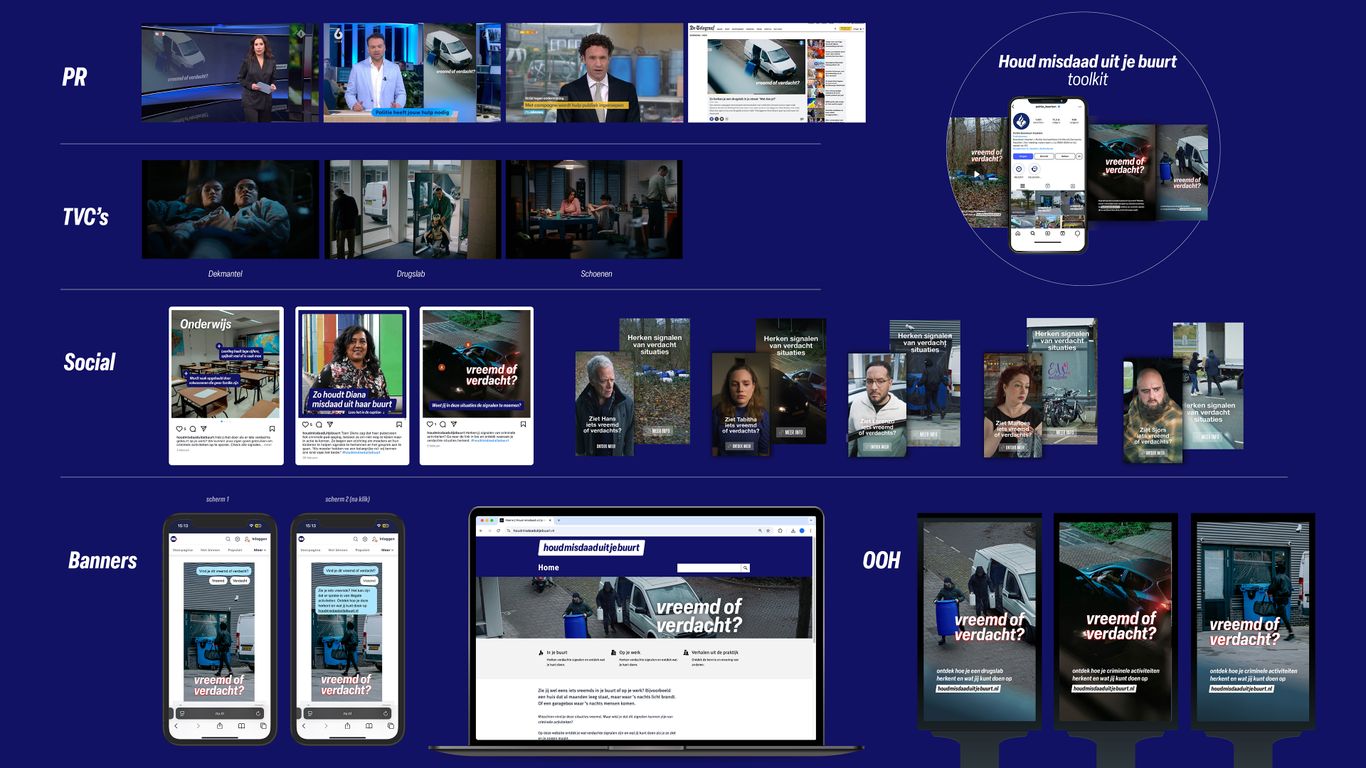Screen dimensions: 1366x768
Task: Click the heart icon under the Onderwijs post
Action: (180, 428)
